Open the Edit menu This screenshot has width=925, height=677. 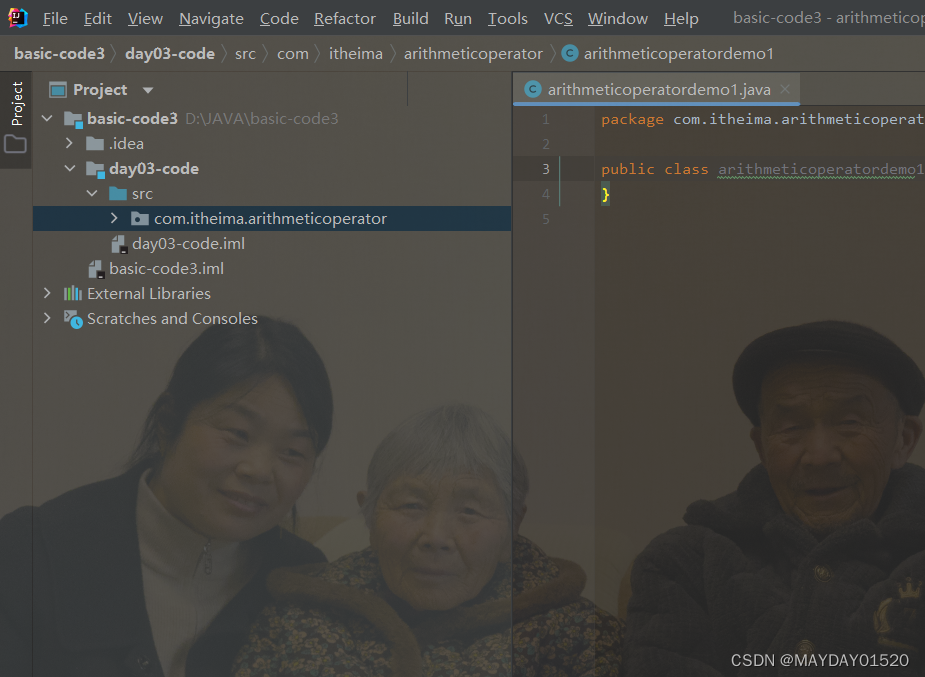coord(97,19)
